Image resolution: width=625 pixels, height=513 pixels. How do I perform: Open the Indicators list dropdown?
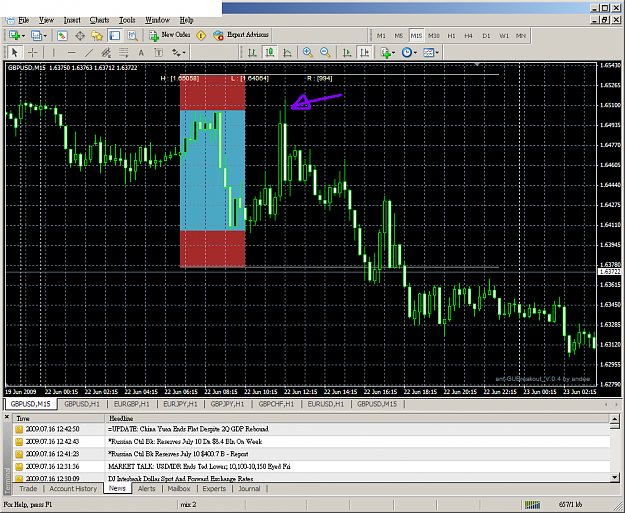[x=387, y=52]
